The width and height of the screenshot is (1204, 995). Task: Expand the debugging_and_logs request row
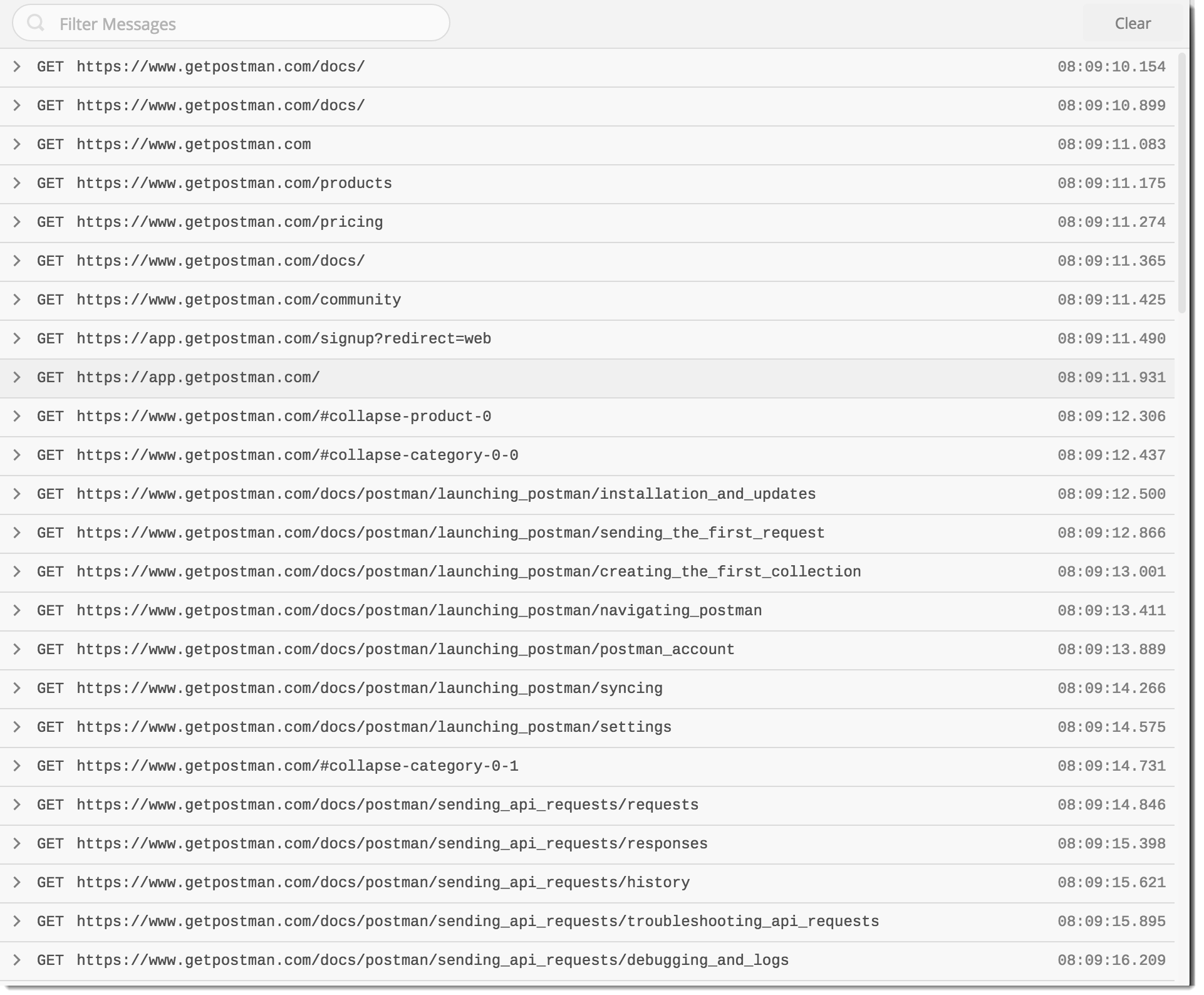pos(17,960)
